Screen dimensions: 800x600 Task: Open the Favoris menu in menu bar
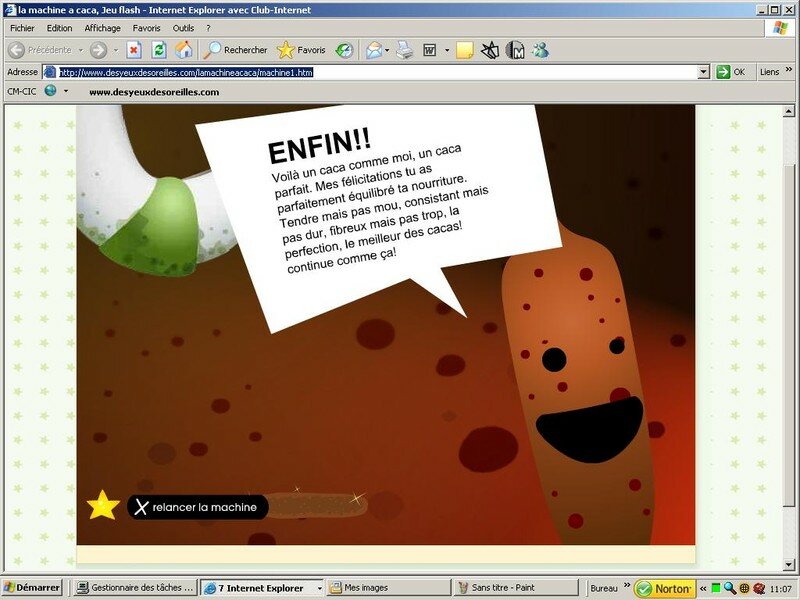[x=146, y=28]
